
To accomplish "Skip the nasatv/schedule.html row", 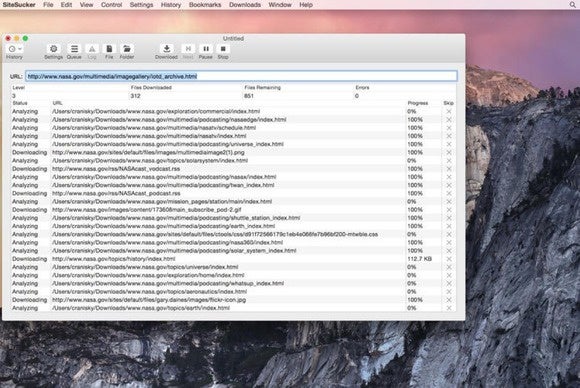I will (x=449, y=128).
